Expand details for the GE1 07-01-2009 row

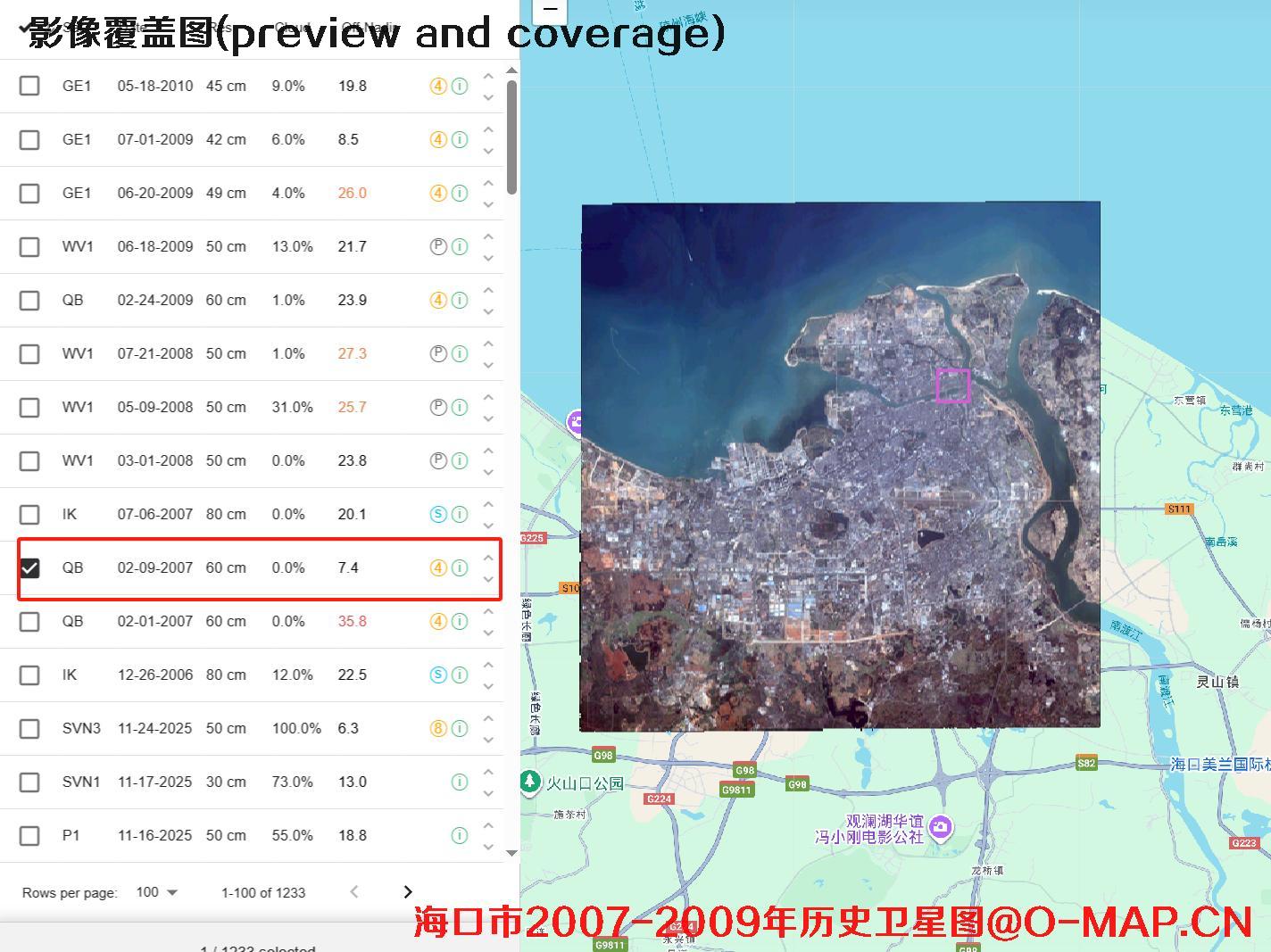[488, 151]
